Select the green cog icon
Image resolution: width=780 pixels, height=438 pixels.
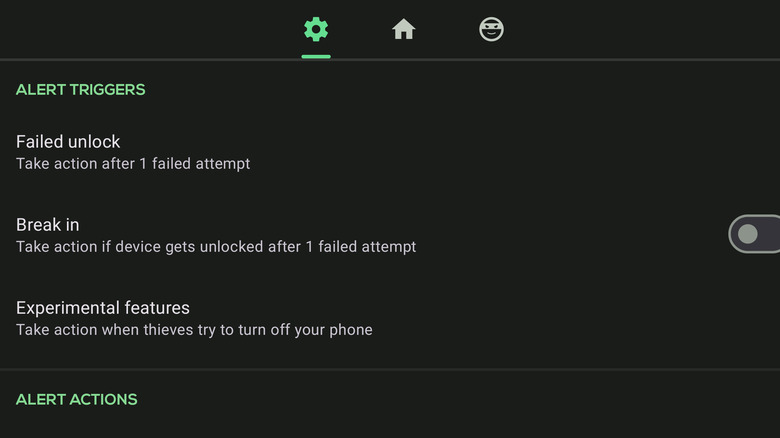tap(316, 30)
